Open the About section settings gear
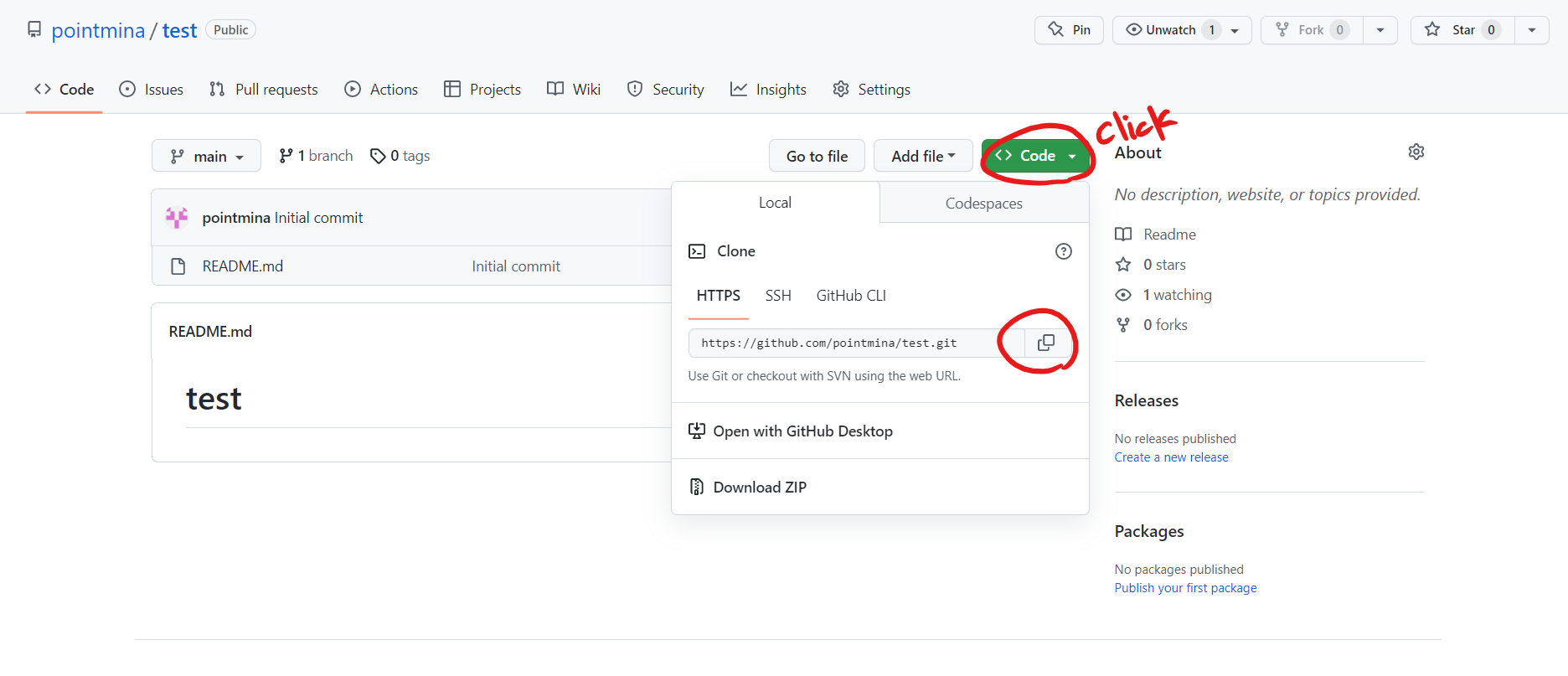The height and width of the screenshot is (676, 1568). (1416, 152)
